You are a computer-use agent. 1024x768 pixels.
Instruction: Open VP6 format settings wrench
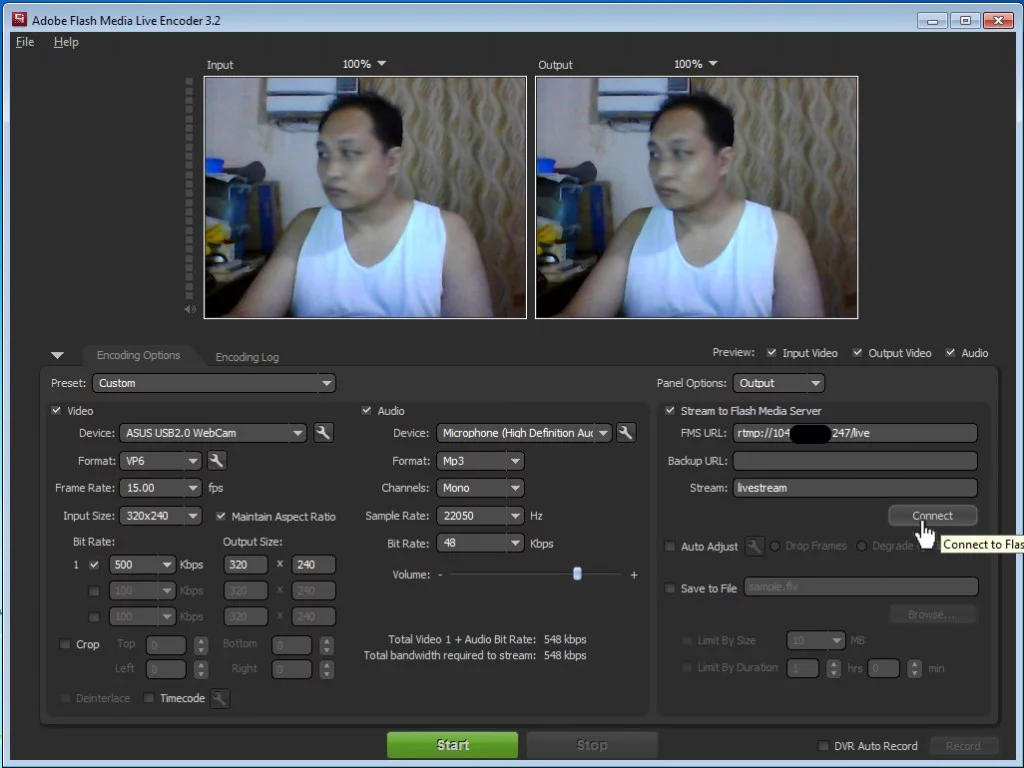216,460
